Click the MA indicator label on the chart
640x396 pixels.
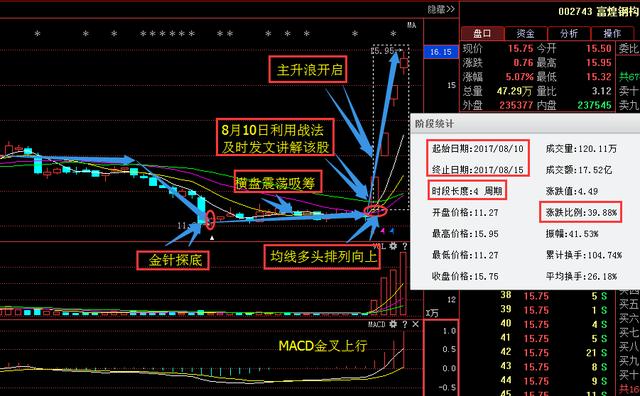pyautogui.click(x=411, y=25)
